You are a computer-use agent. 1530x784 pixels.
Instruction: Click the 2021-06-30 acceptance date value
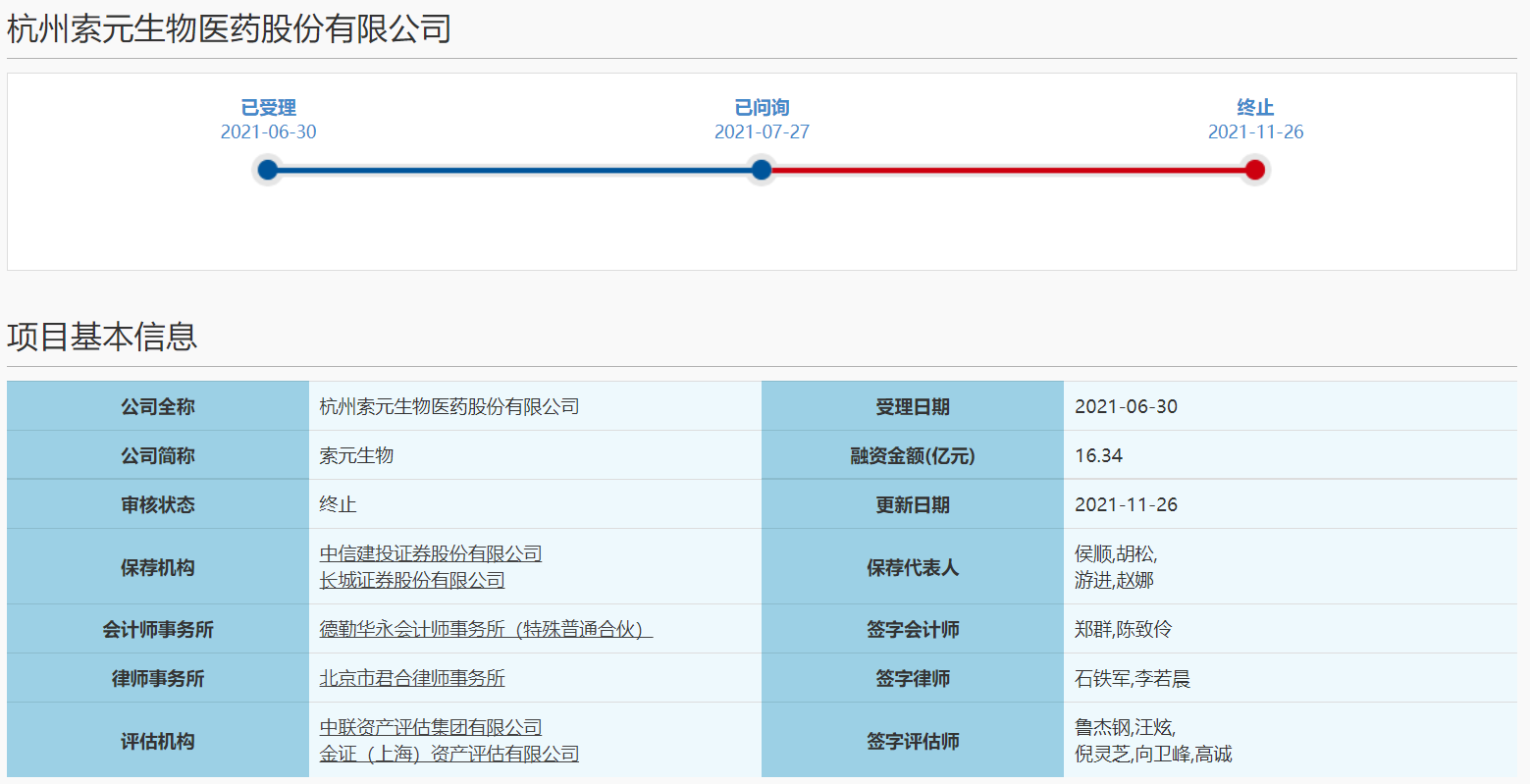click(1127, 406)
